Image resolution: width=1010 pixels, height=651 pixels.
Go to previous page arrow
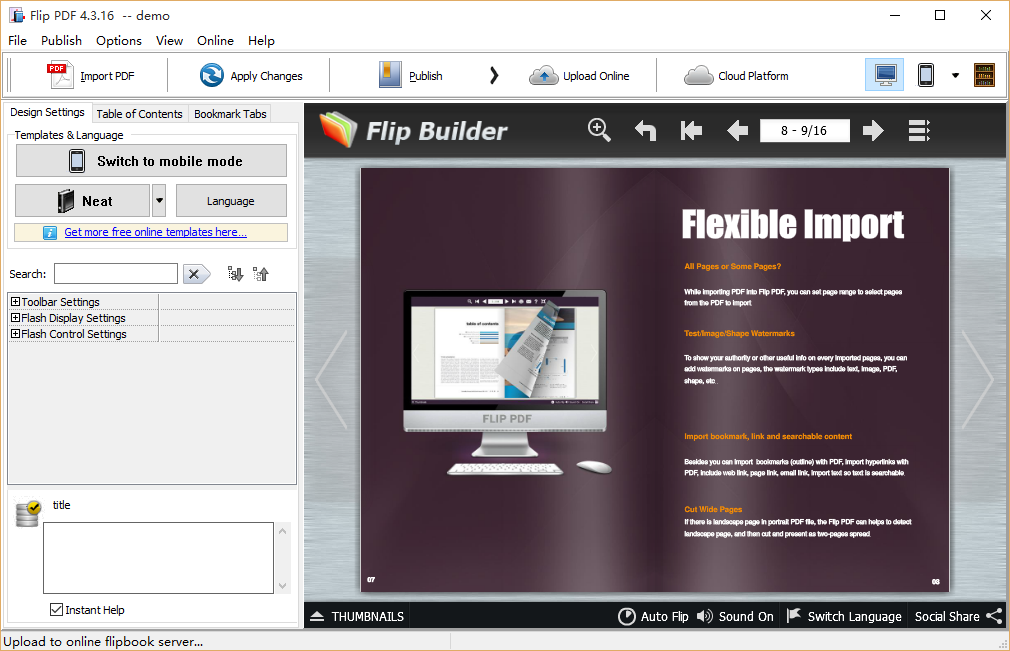coord(738,131)
